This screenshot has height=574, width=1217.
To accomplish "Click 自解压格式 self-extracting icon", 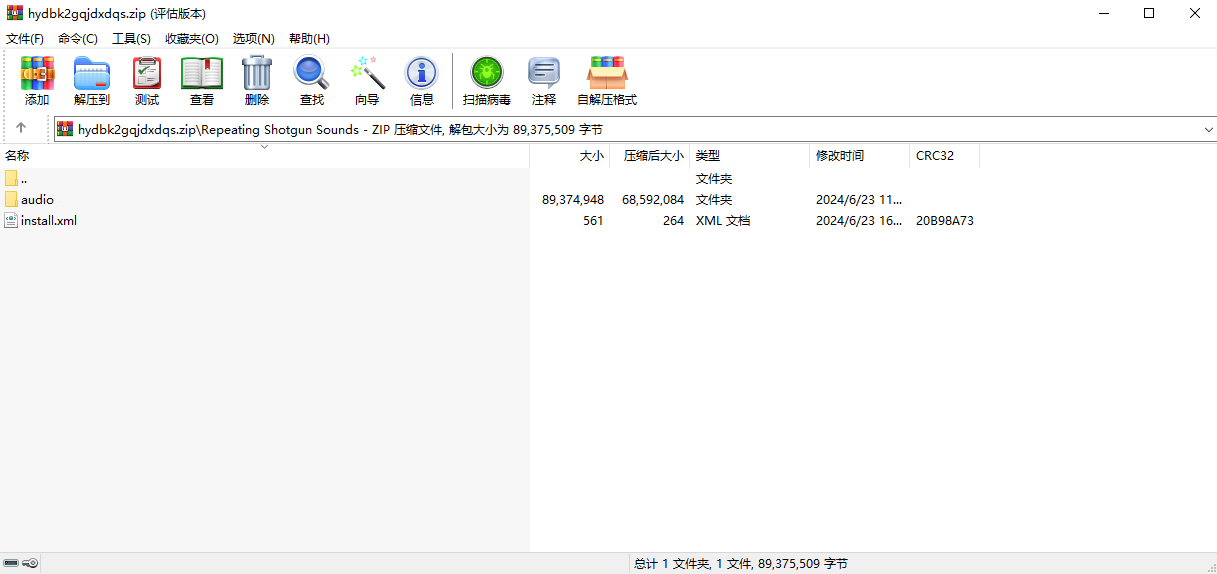I will 607,81.
